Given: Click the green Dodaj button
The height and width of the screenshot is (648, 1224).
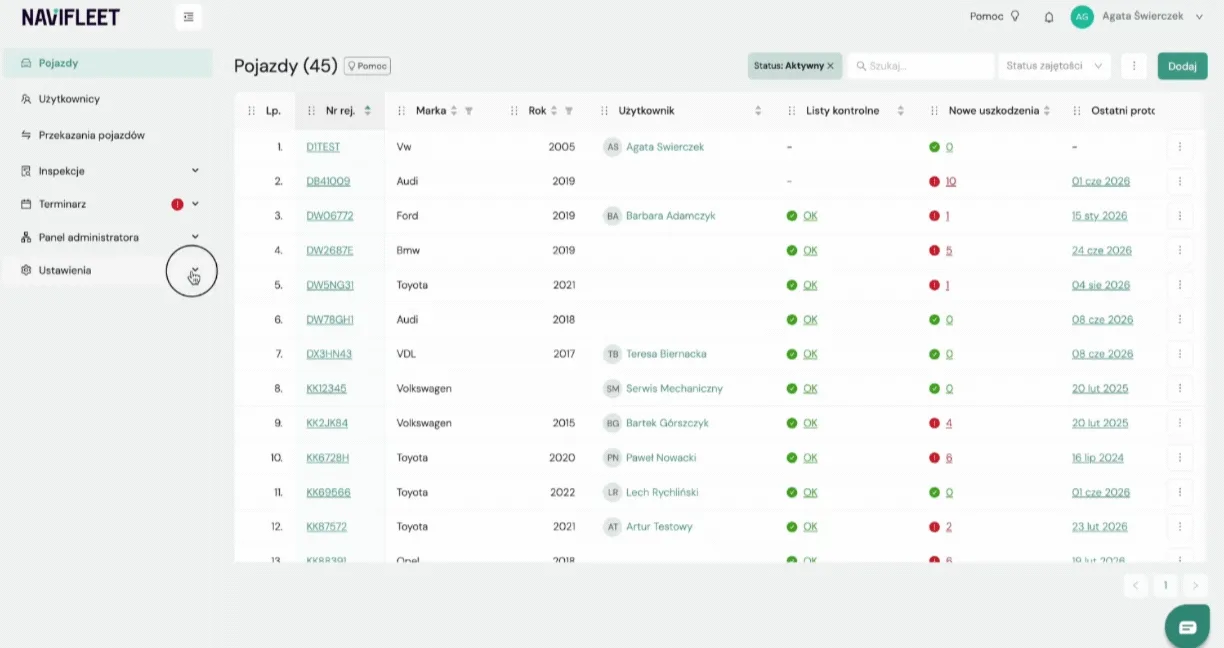Looking at the screenshot, I should (x=1182, y=66).
